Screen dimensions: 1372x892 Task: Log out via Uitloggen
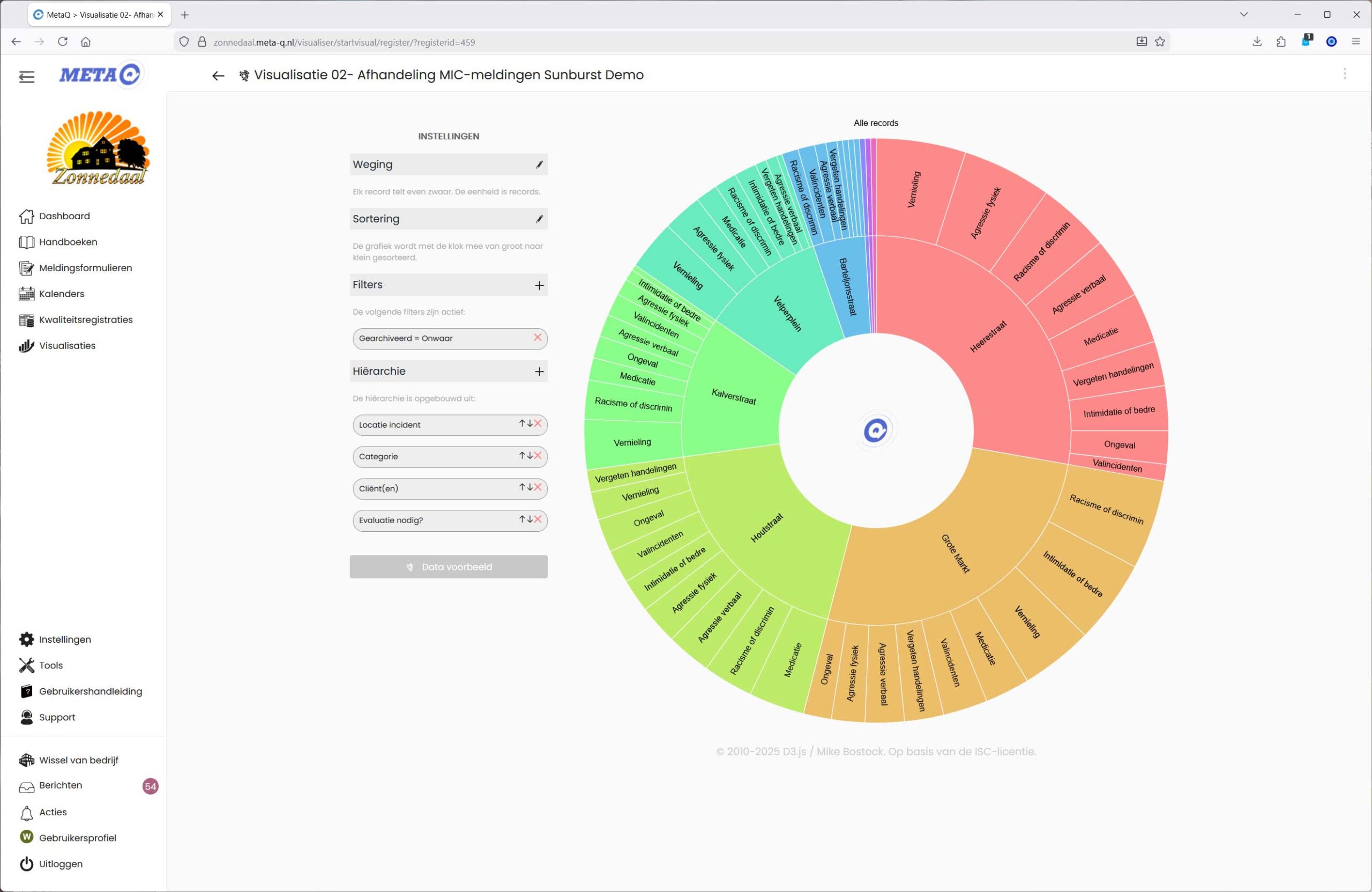coord(61,864)
